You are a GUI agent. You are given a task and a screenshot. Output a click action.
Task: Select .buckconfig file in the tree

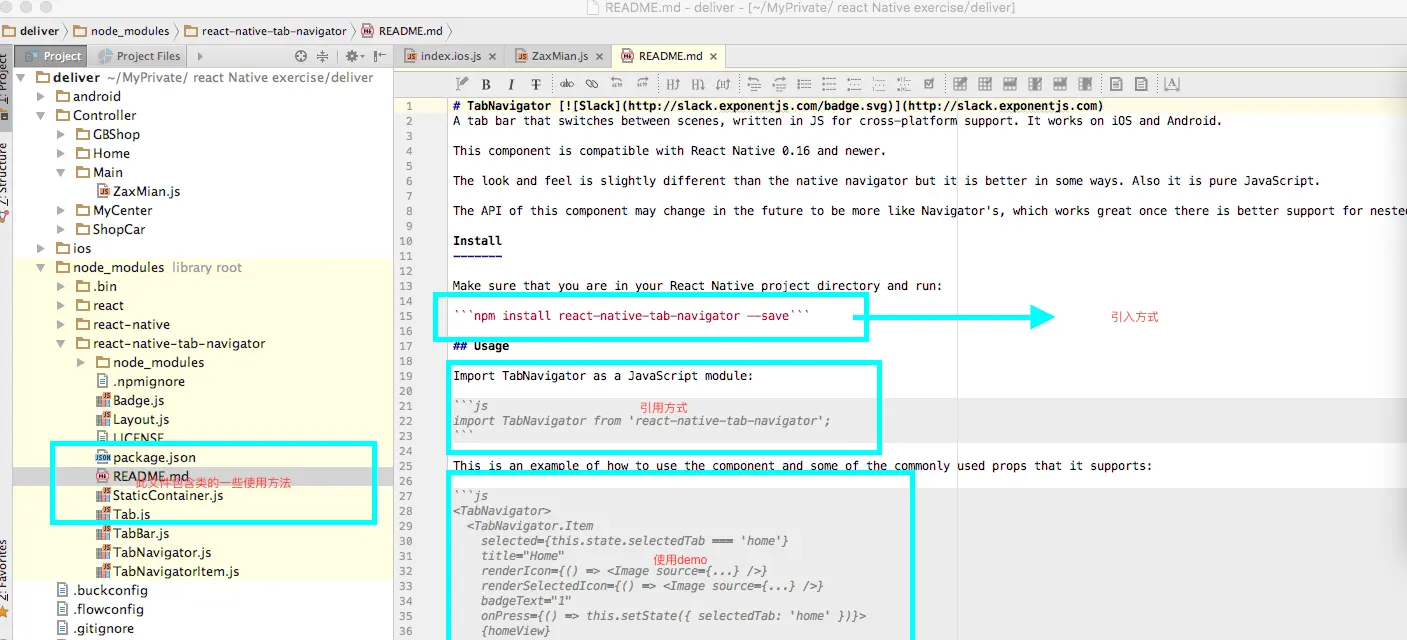point(102,591)
